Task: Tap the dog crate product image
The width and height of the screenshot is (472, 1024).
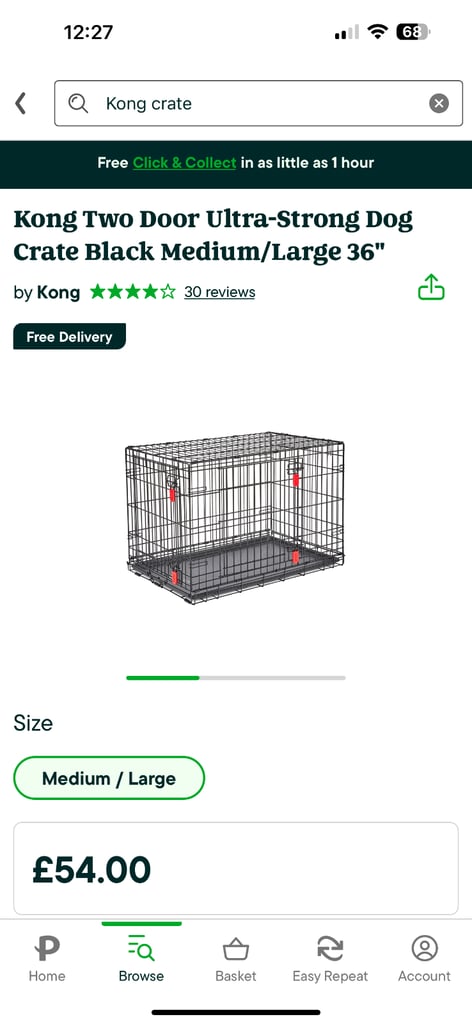Action: tap(235, 517)
